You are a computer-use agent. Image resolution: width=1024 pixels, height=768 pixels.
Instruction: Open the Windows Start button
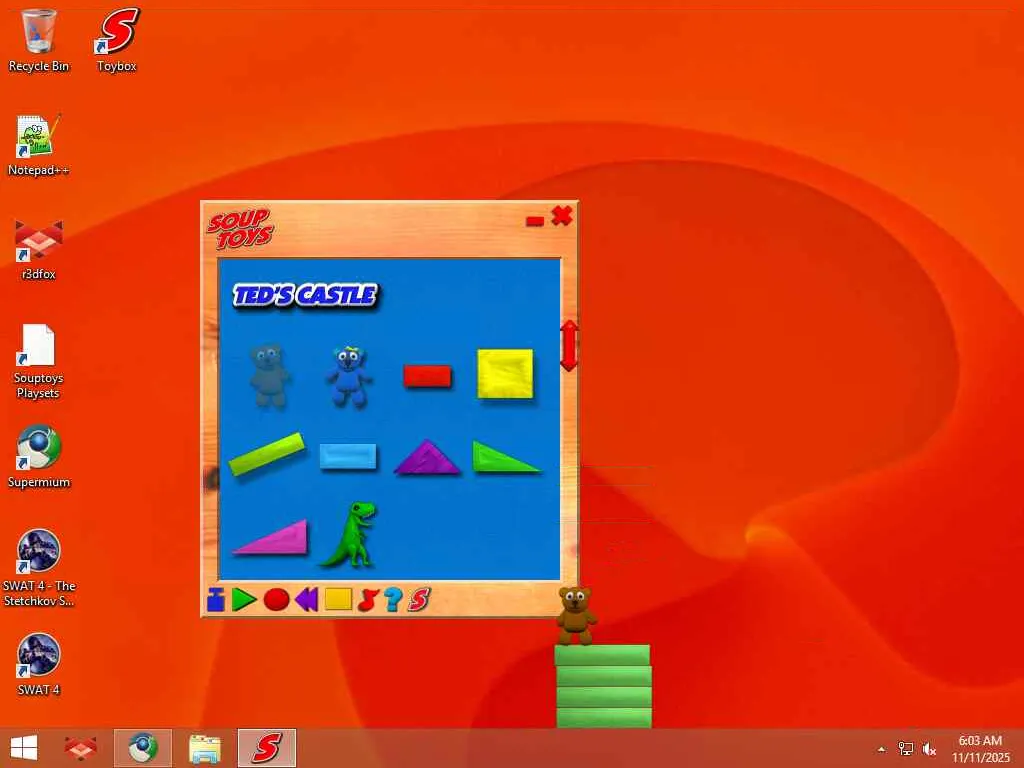click(x=24, y=748)
